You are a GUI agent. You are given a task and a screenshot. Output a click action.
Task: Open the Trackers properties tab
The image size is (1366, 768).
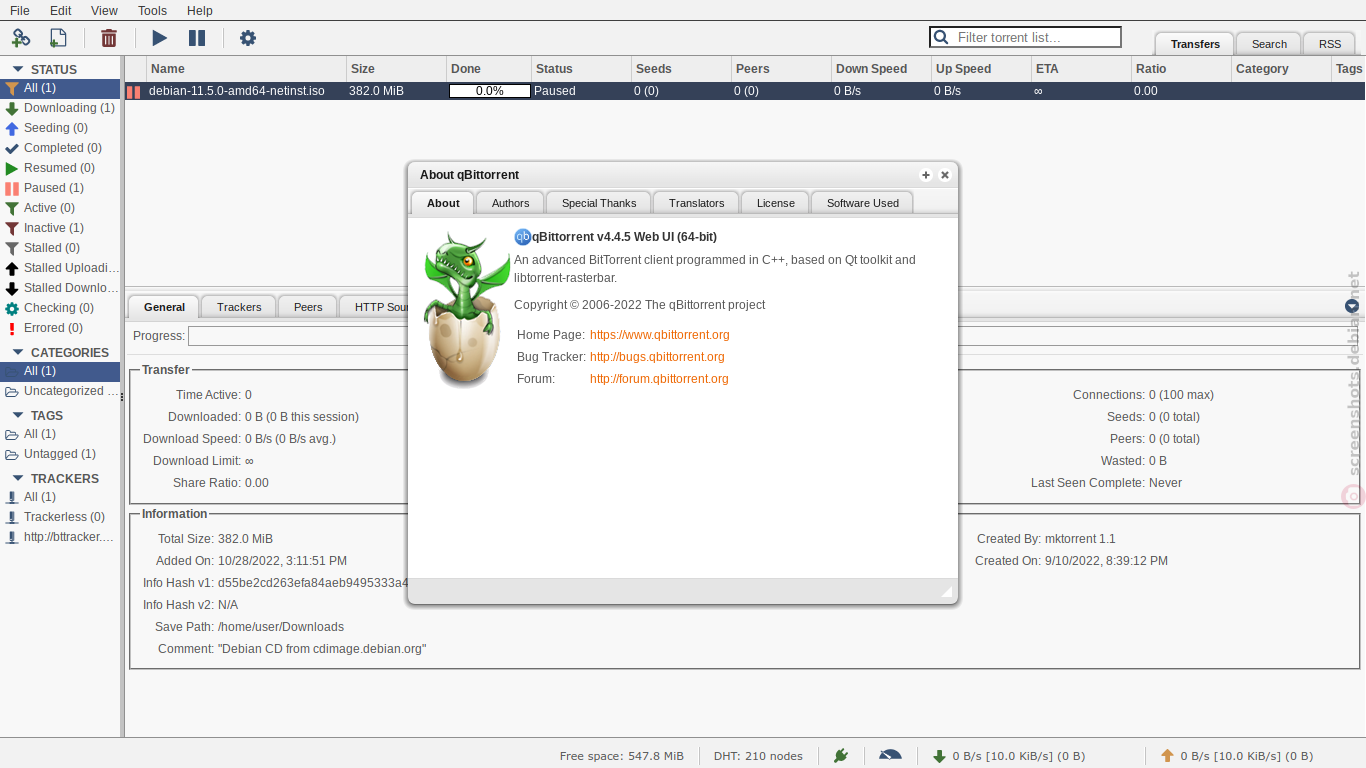(239, 307)
